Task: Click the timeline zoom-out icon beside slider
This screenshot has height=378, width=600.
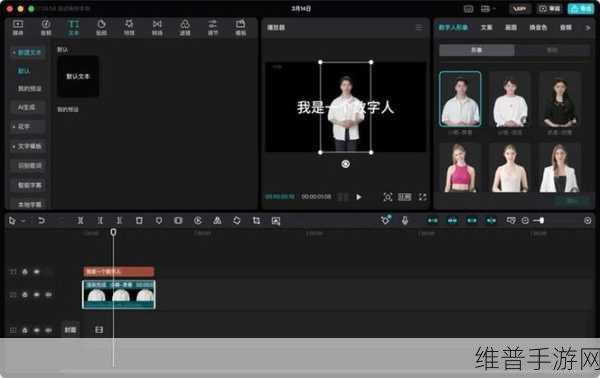Action: coord(525,220)
